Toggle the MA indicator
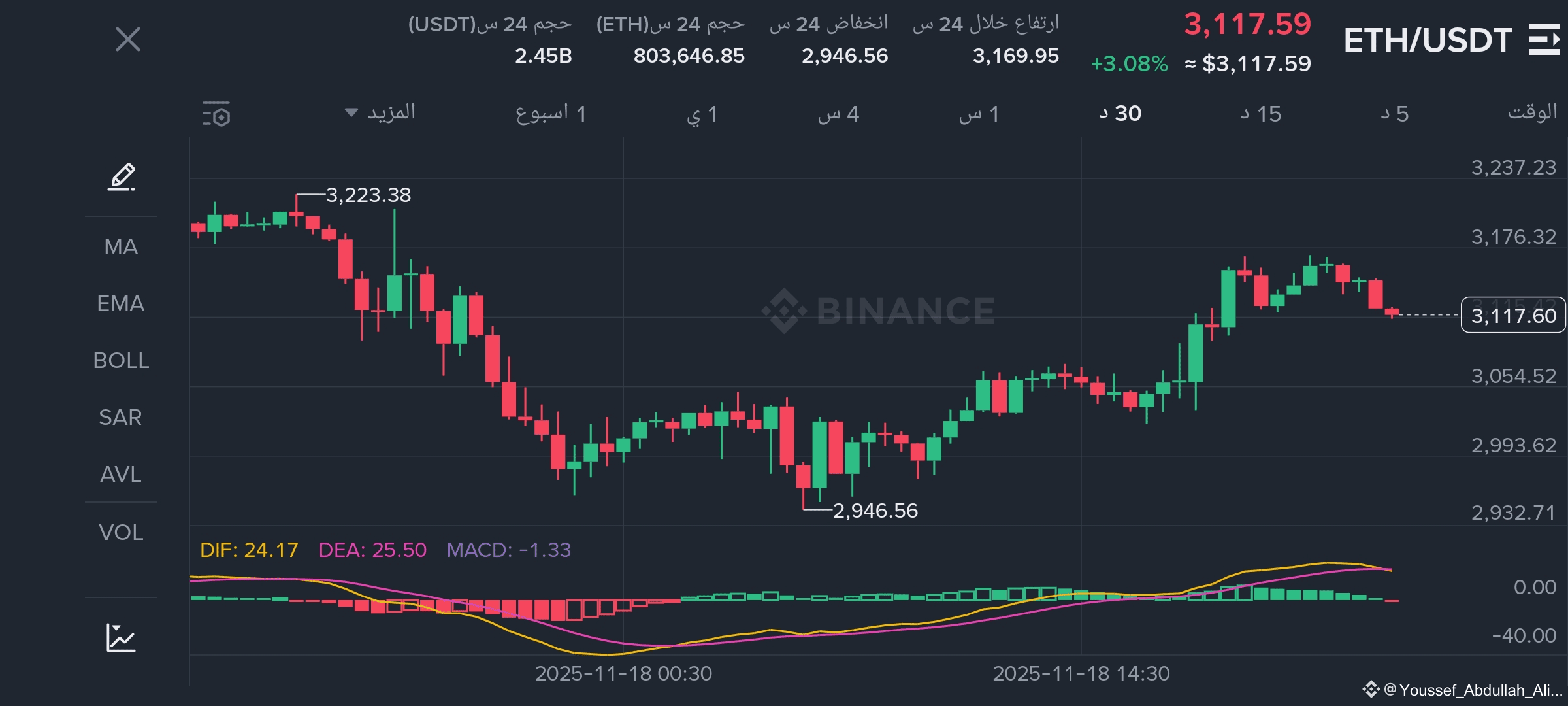The width and height of the screenshot is (1568, 706). [x=121, y=246]
